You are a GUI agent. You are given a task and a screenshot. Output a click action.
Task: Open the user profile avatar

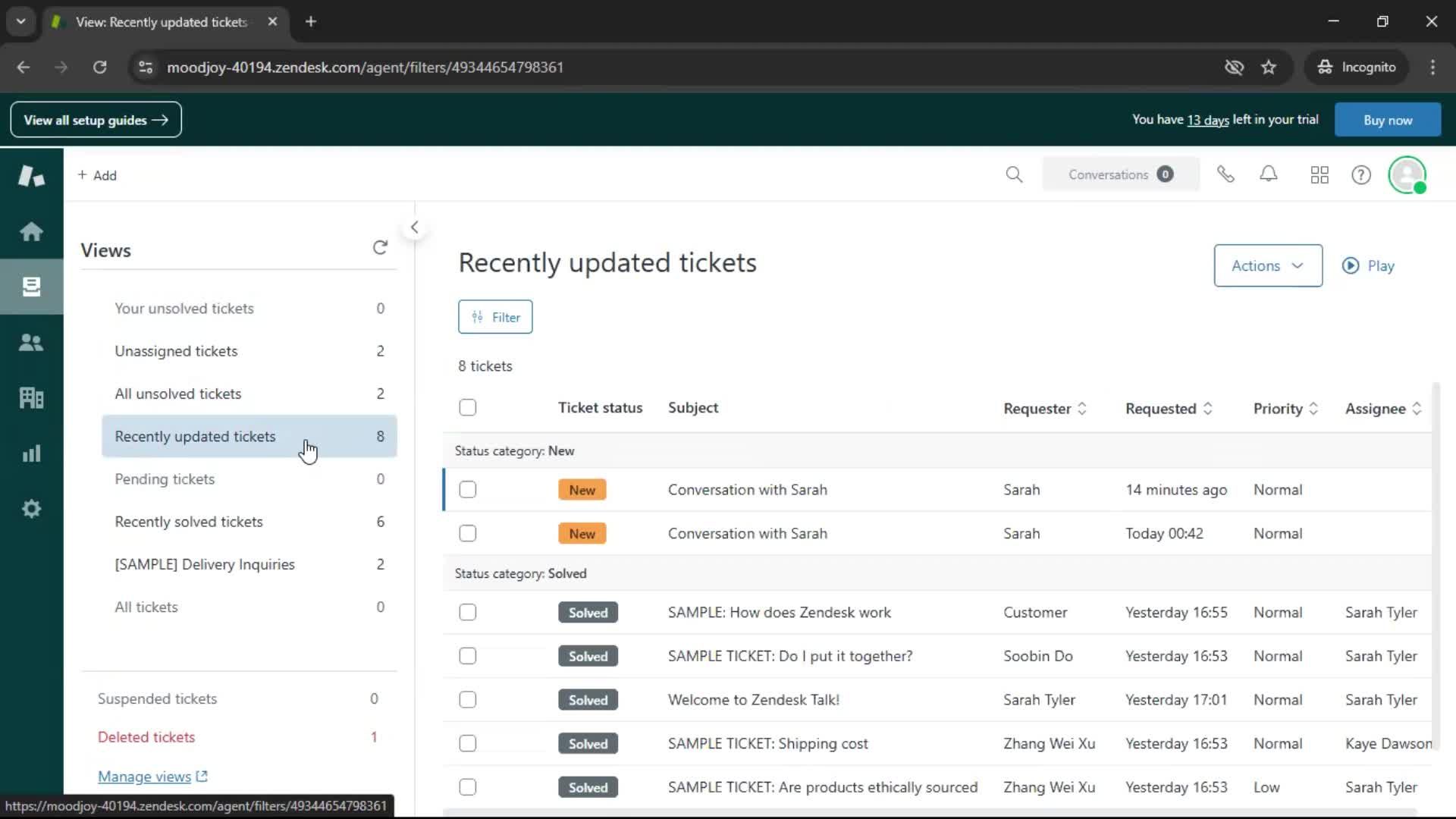pos(1407,175)
